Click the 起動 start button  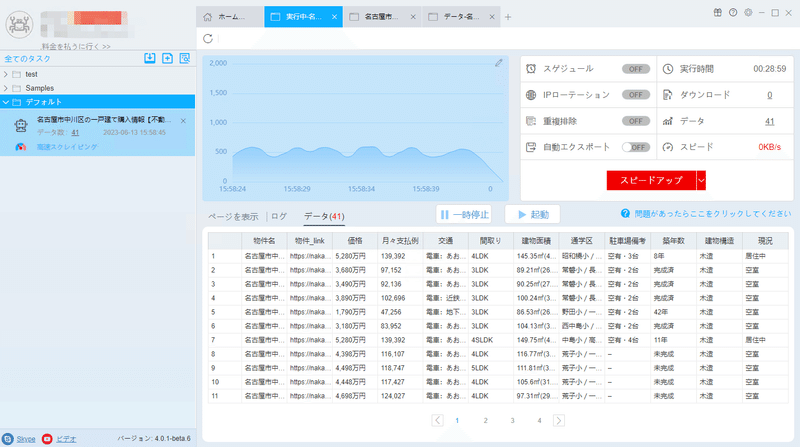(533, 214)
